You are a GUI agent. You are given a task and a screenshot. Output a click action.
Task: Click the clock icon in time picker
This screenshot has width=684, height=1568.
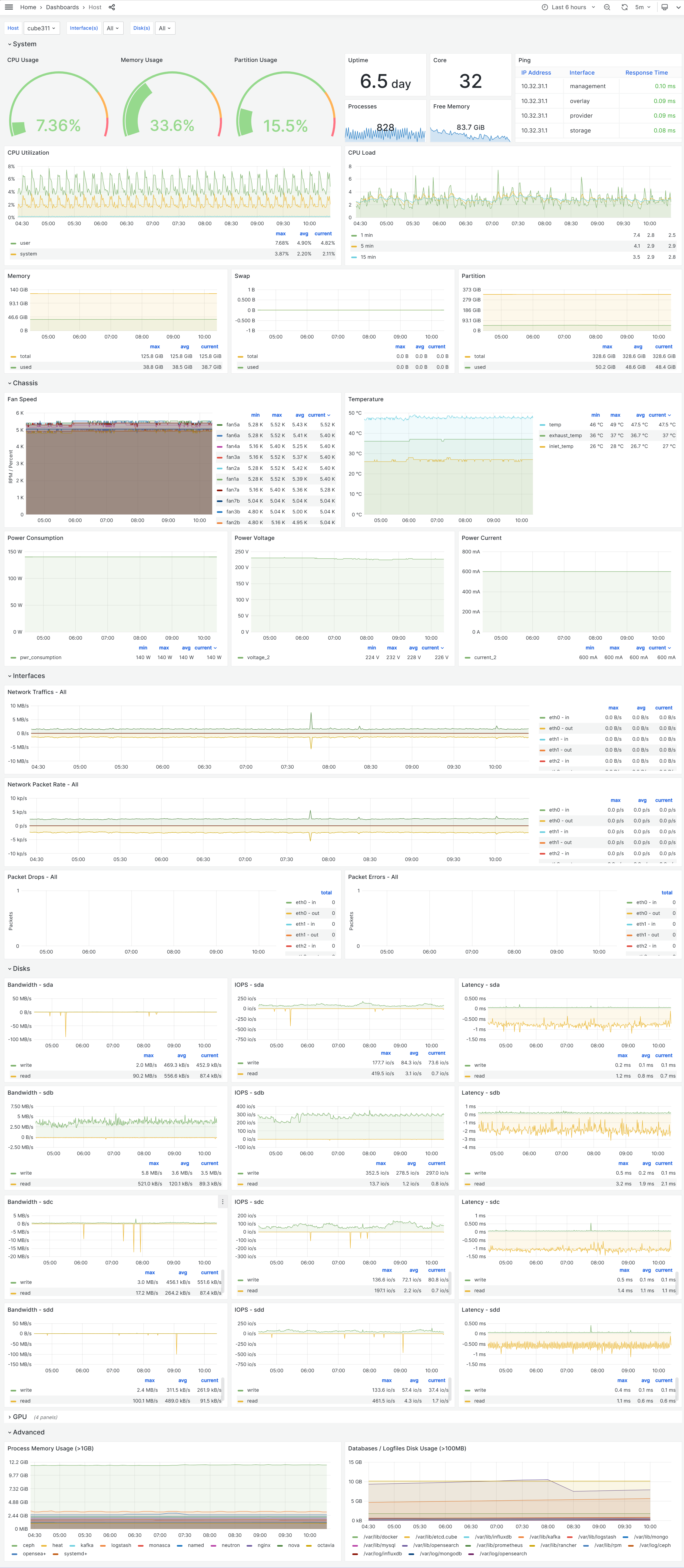pos(545,7)
